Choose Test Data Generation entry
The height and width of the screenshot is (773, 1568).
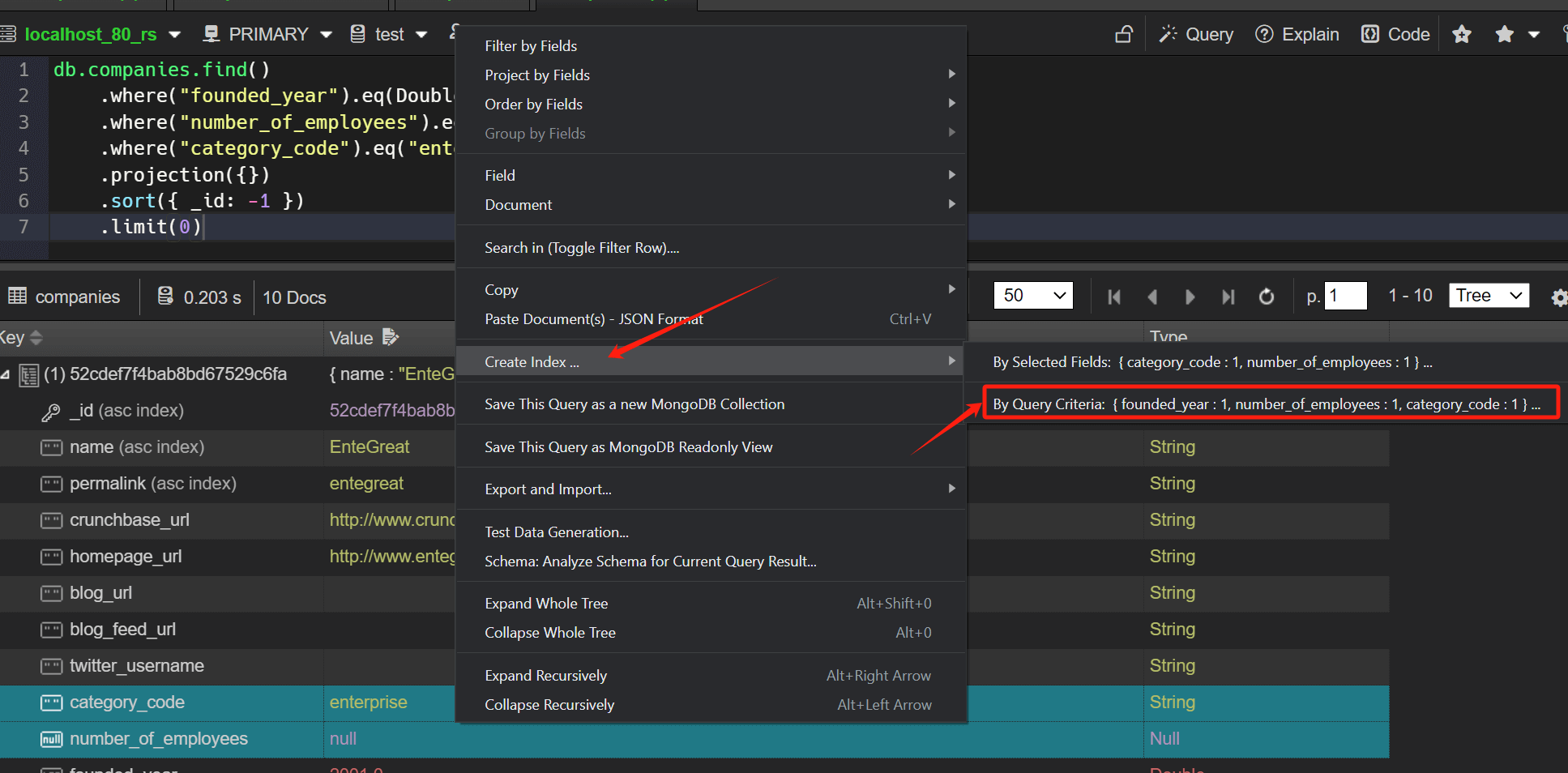click(711, 532)
